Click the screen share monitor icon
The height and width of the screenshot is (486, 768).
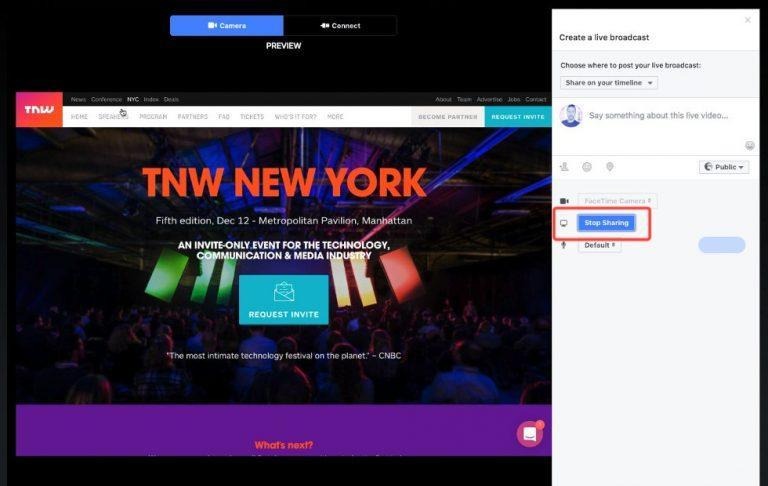(x=564, y=223)
